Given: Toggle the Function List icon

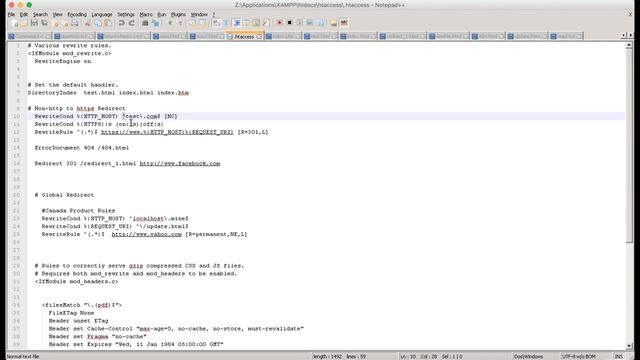Looking at the screenshot, I should click(x=266, y=23).
